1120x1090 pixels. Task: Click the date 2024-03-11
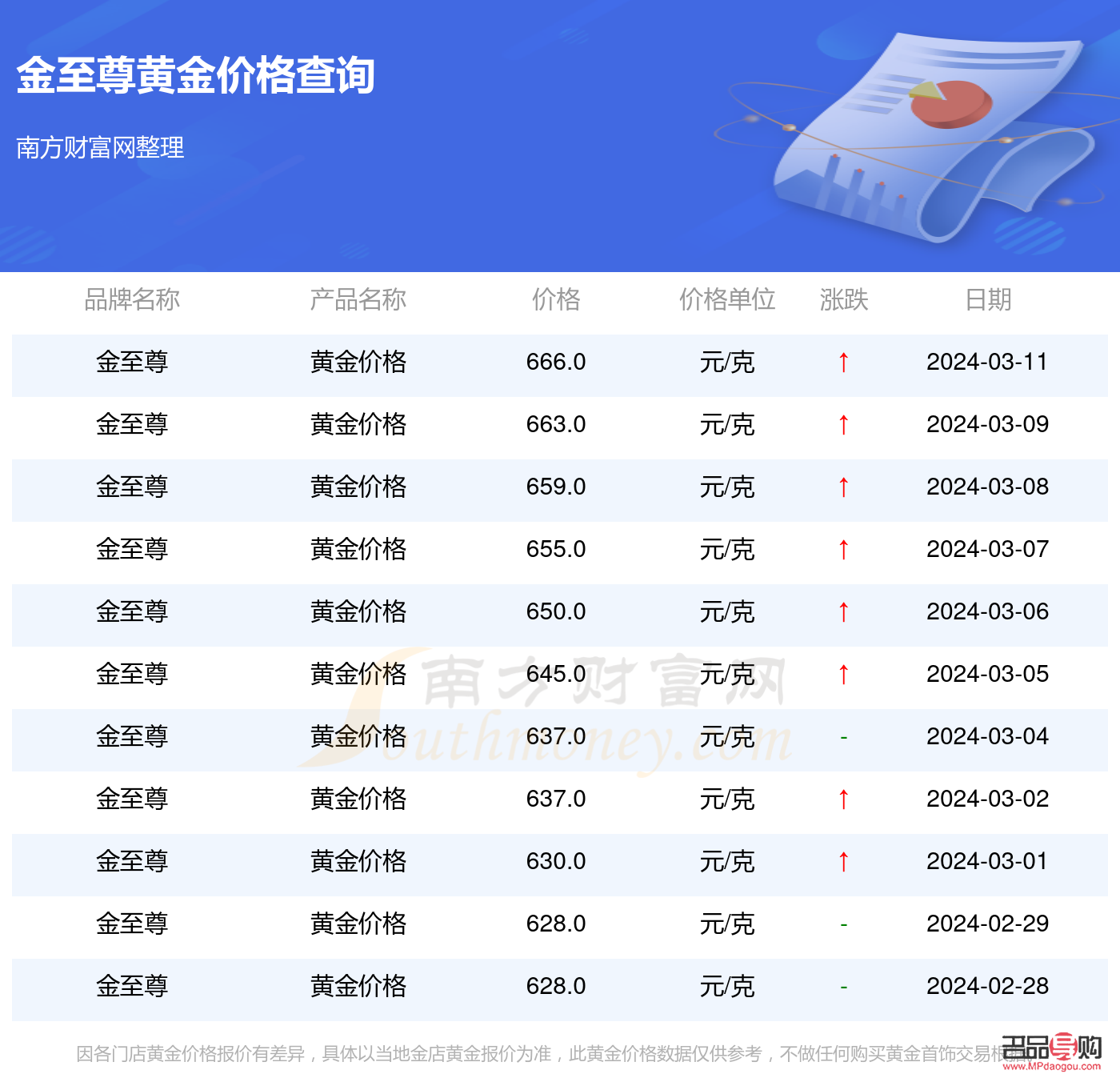[x=987, y=362]
